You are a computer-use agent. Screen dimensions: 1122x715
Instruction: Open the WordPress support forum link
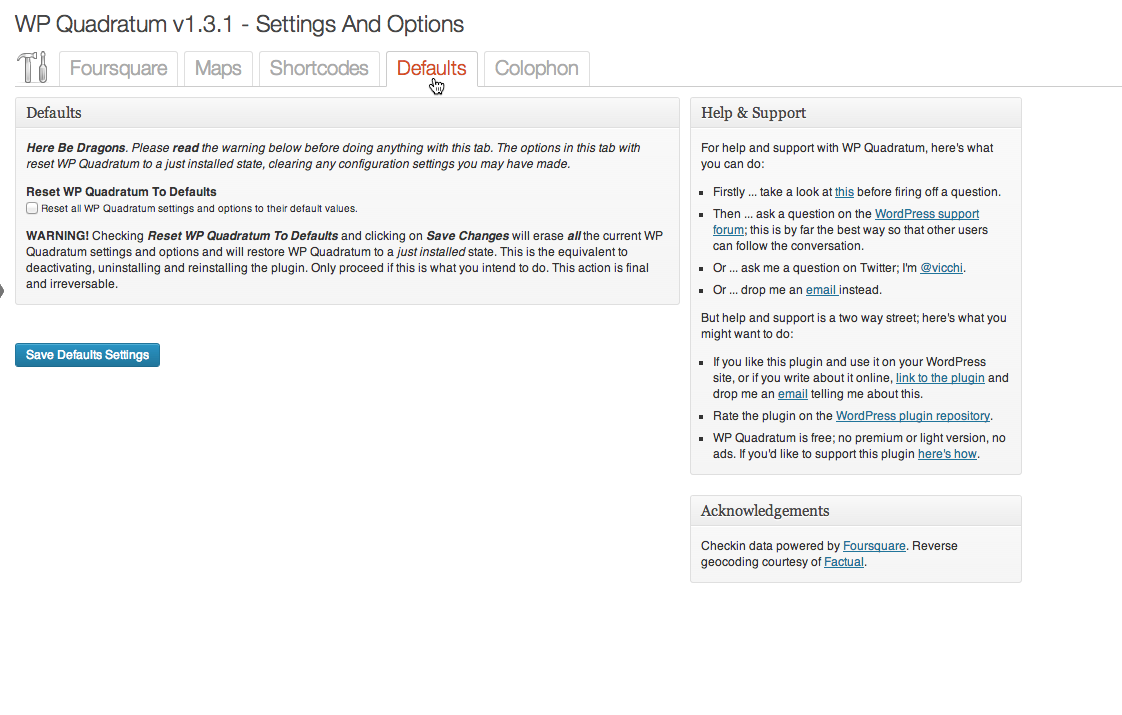[927, 214]
